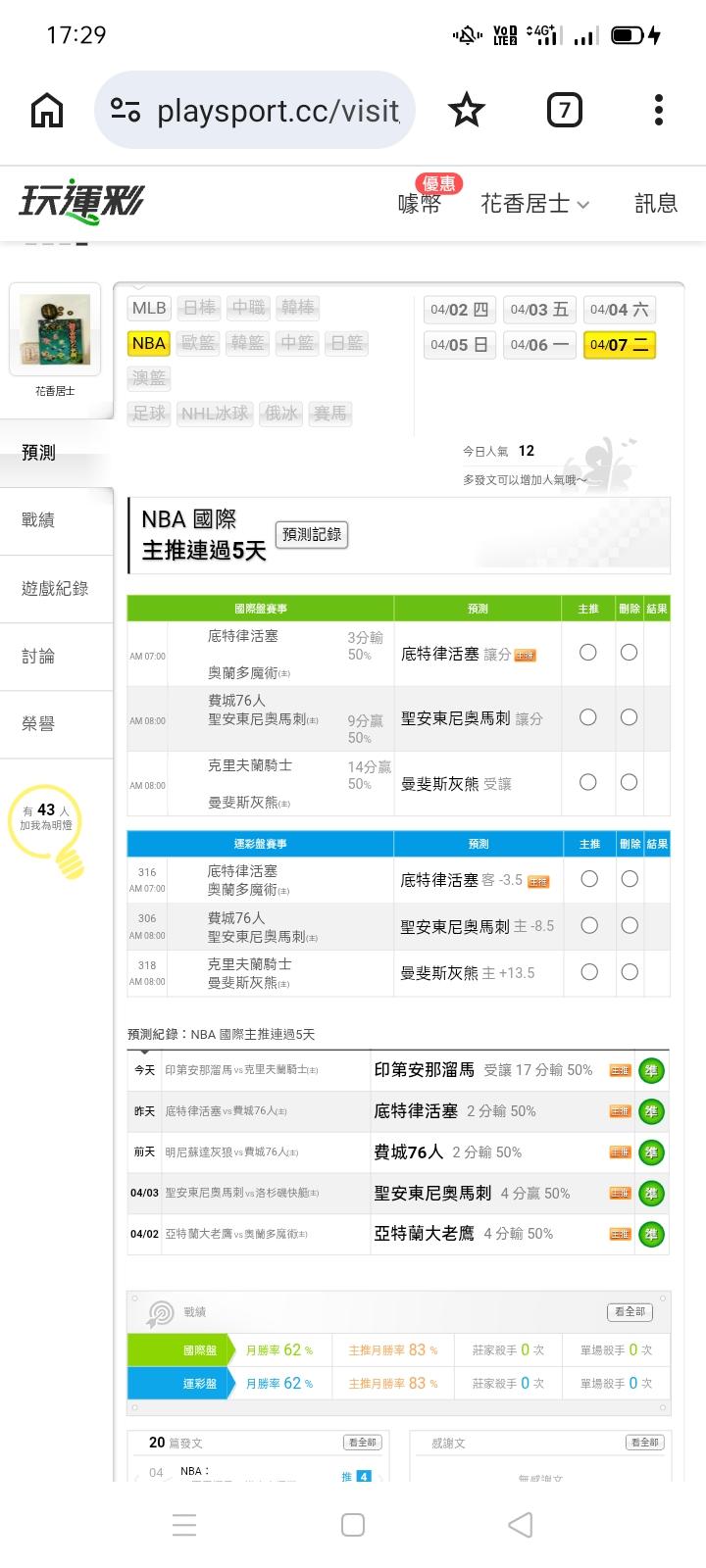Image resolution: width=706 pixels, height=1568 pixels.
Task: Open the 噱幣 promotion link
Action: [420, 203]
